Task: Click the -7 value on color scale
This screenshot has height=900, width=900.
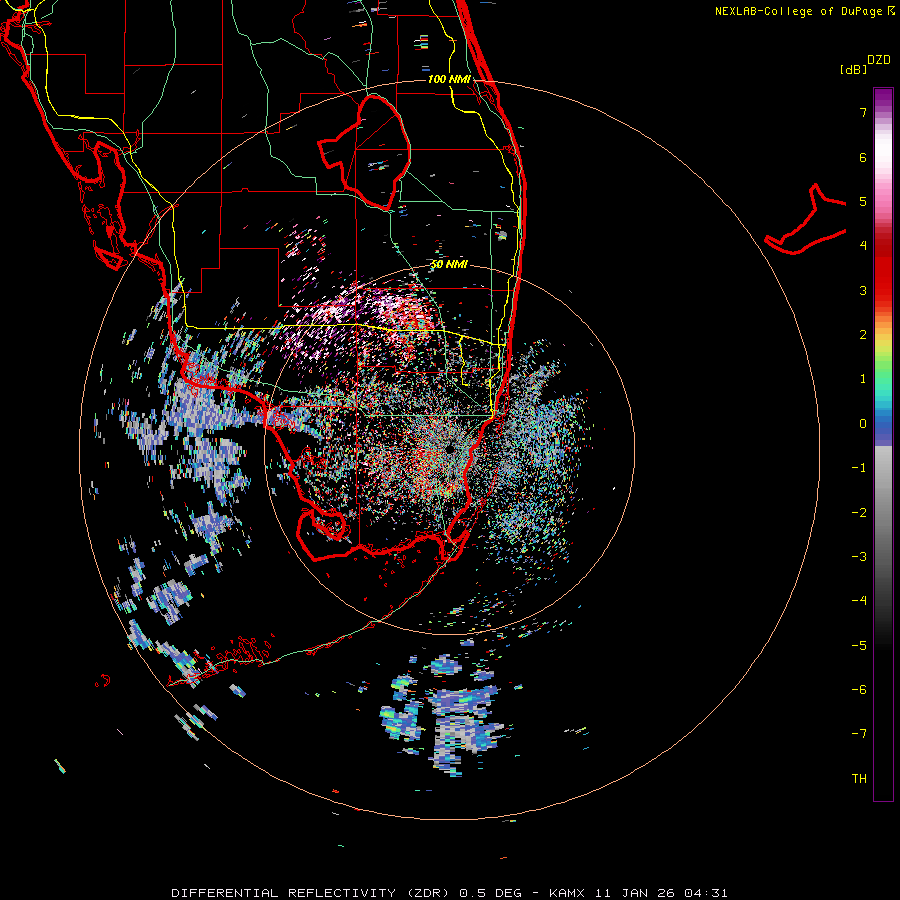Action: coord(859,734)
